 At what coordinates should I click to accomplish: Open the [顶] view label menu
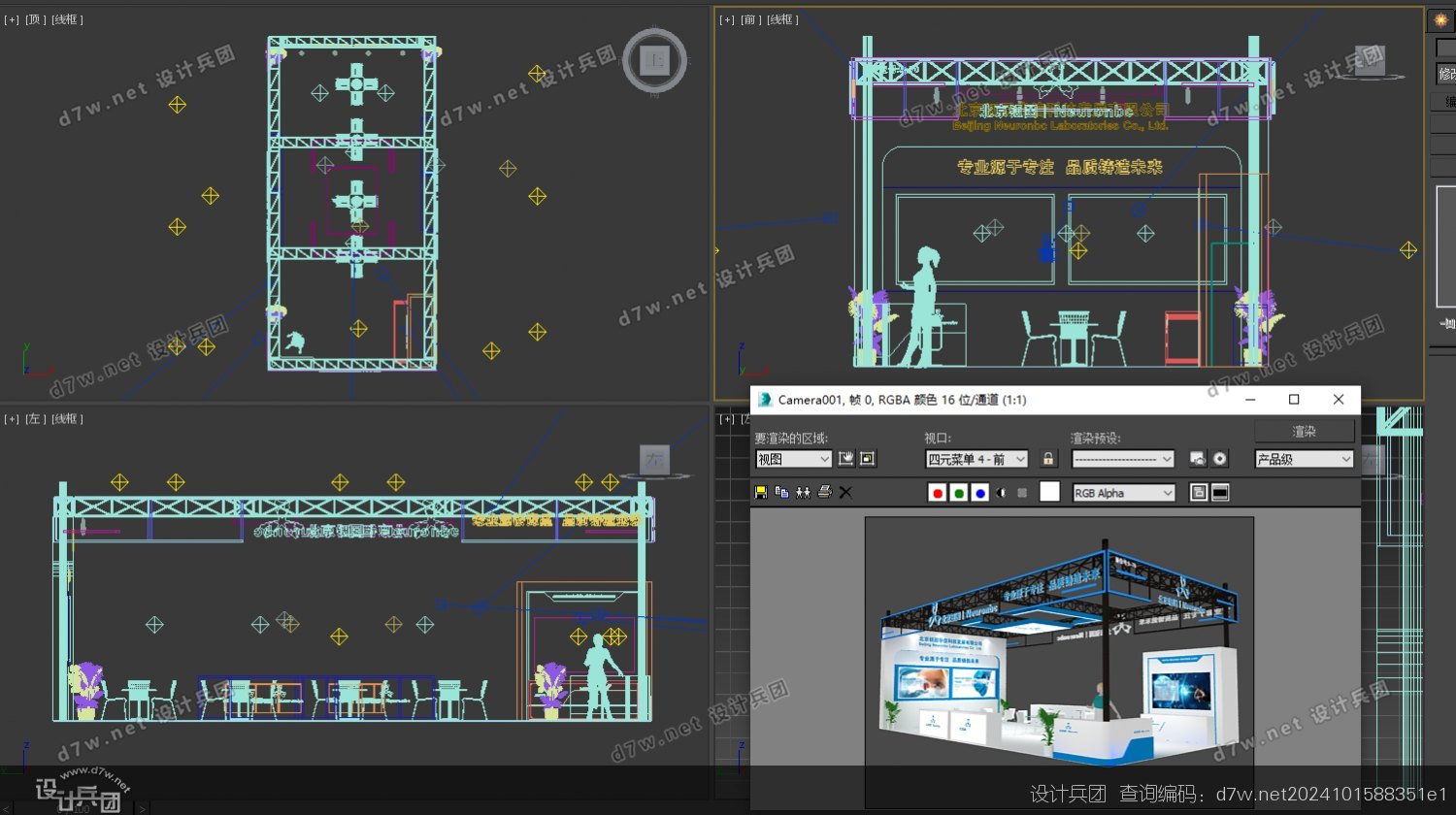pyautogui.click(x=35, y=19)
